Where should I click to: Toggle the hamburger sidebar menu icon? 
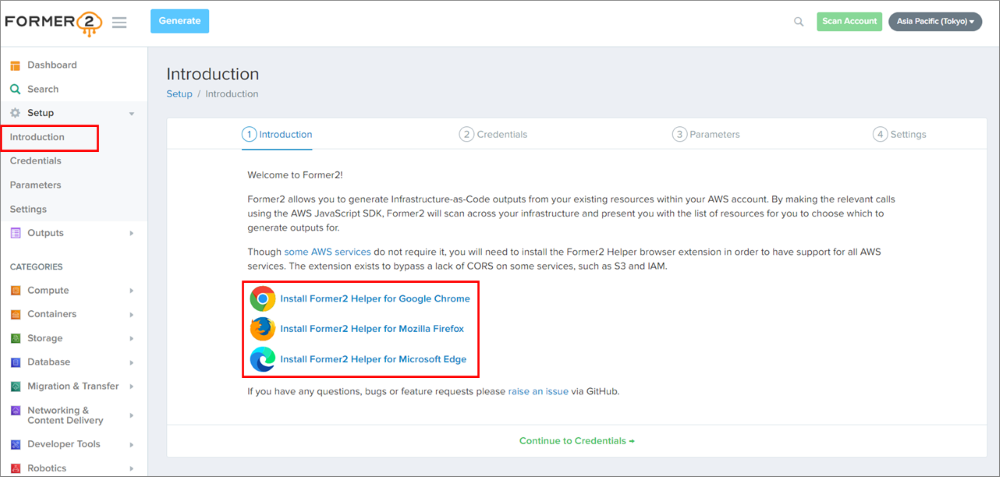click(x=119, y=22)
